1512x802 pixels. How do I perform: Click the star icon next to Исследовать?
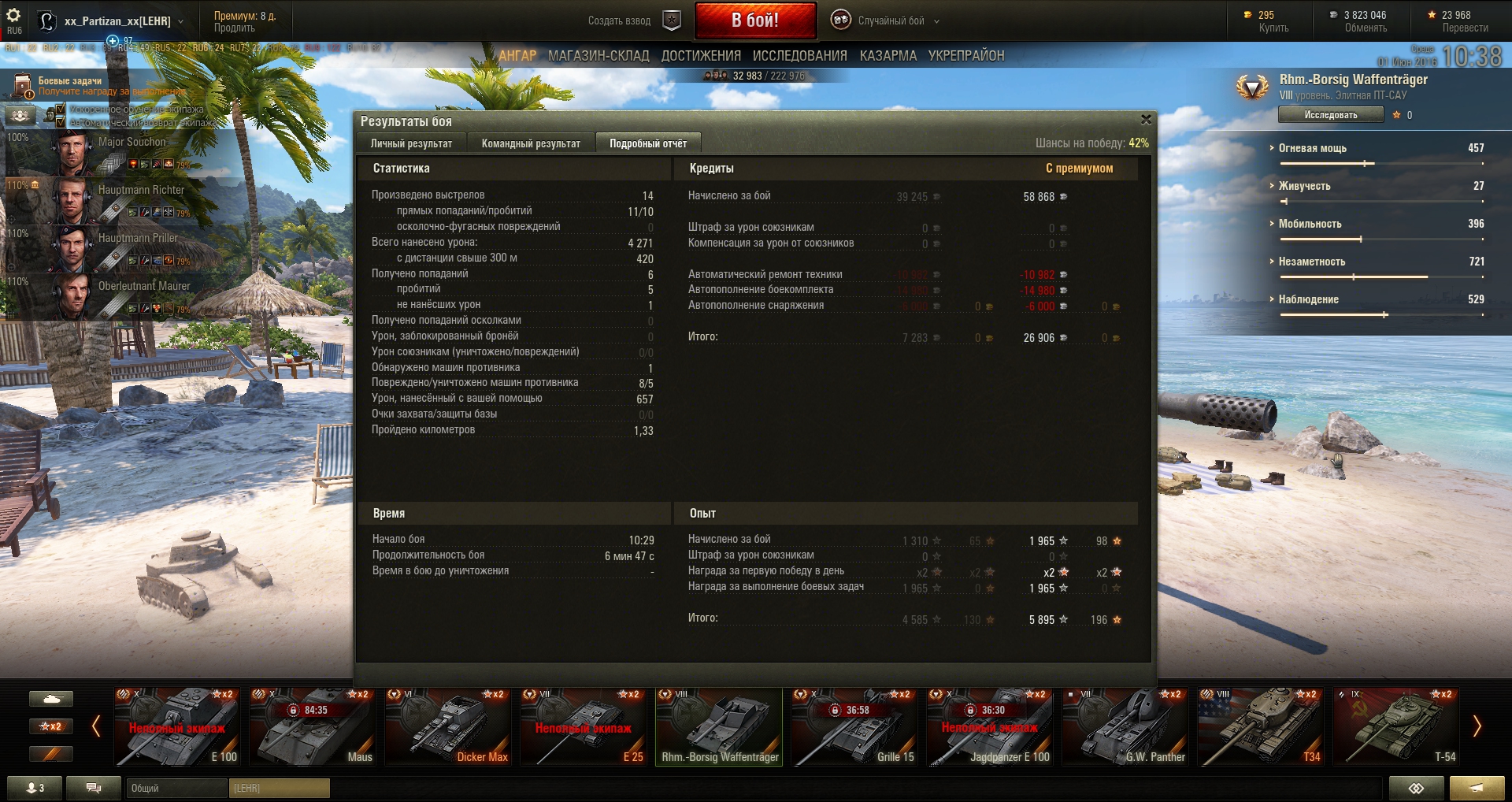click(1397, 115)
